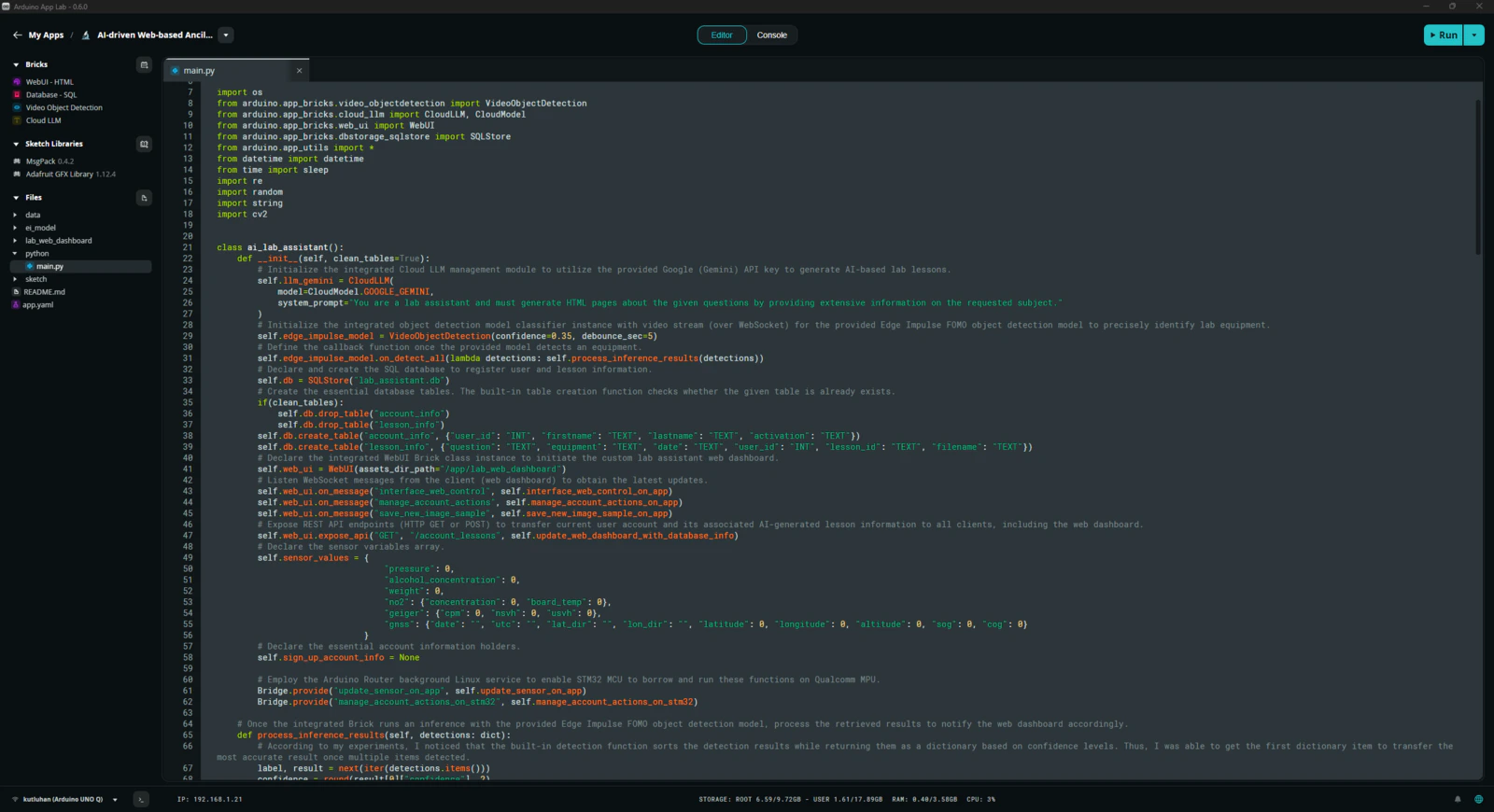The width and height of the screenshot is (1494, 812).
Task: Open the board selector kutluhan (Arduino UNO Q)
Action: (x=64, y=799)
